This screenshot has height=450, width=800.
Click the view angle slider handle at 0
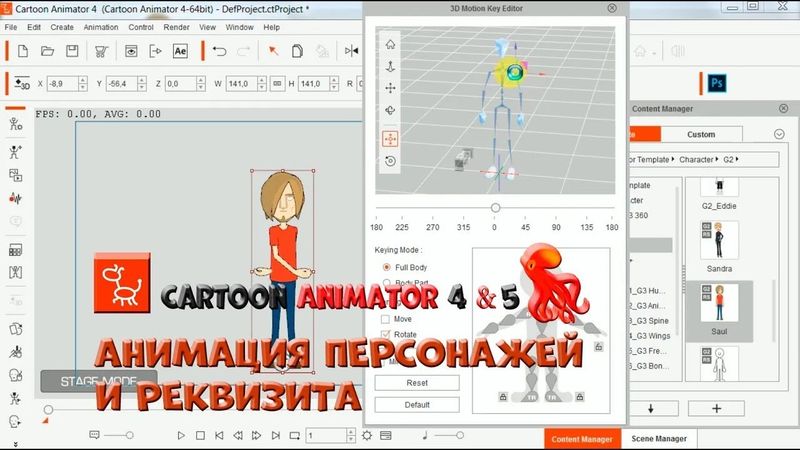pyautogui.click(x=495, y=208)
